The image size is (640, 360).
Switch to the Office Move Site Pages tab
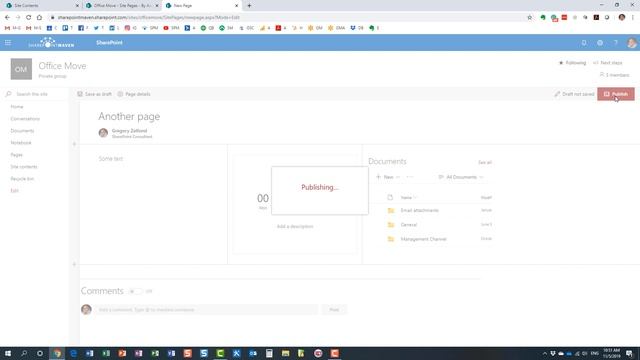tap(122, 6)
